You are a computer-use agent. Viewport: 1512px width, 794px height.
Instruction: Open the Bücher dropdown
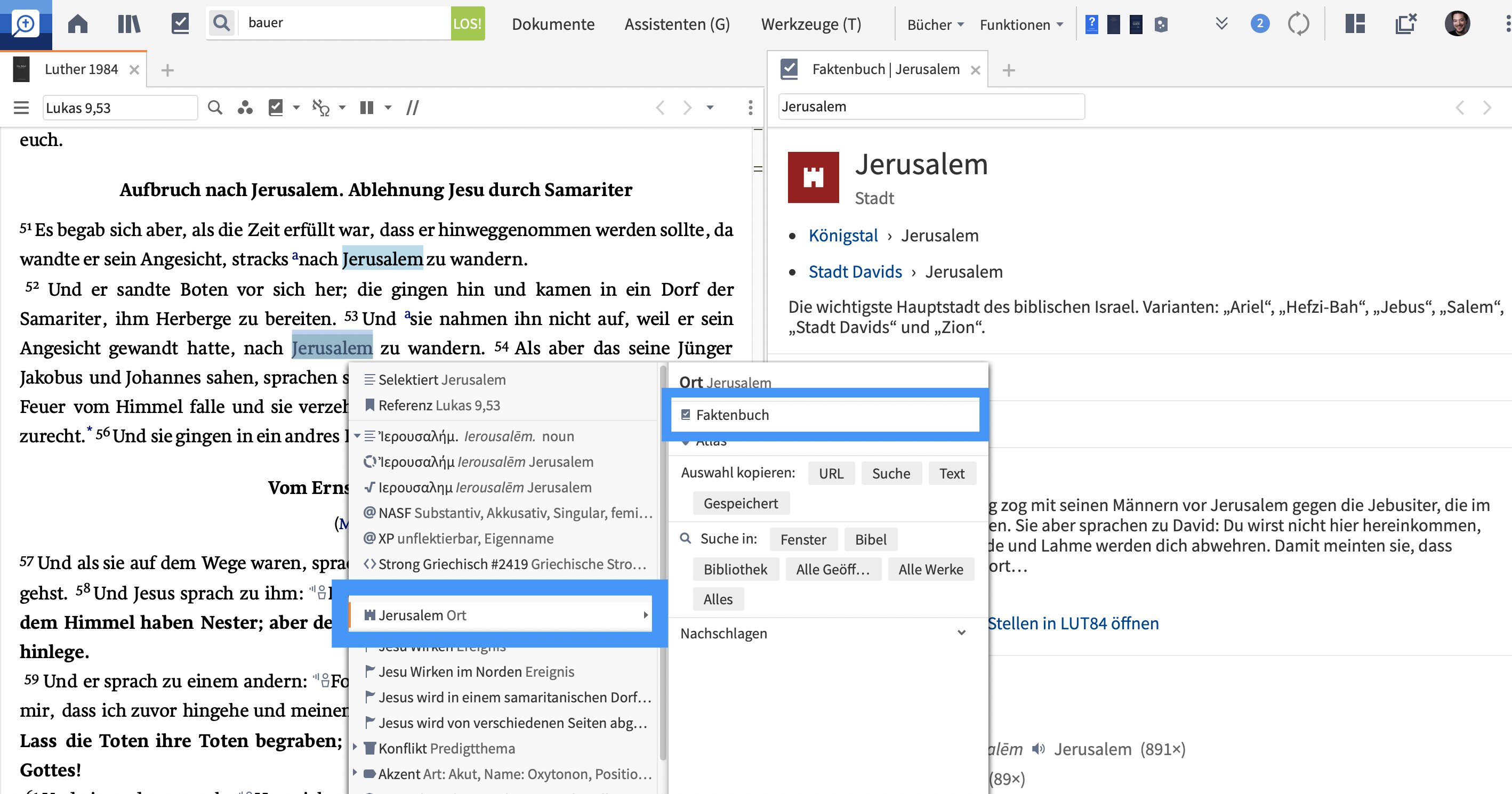[x=935, y=25]
